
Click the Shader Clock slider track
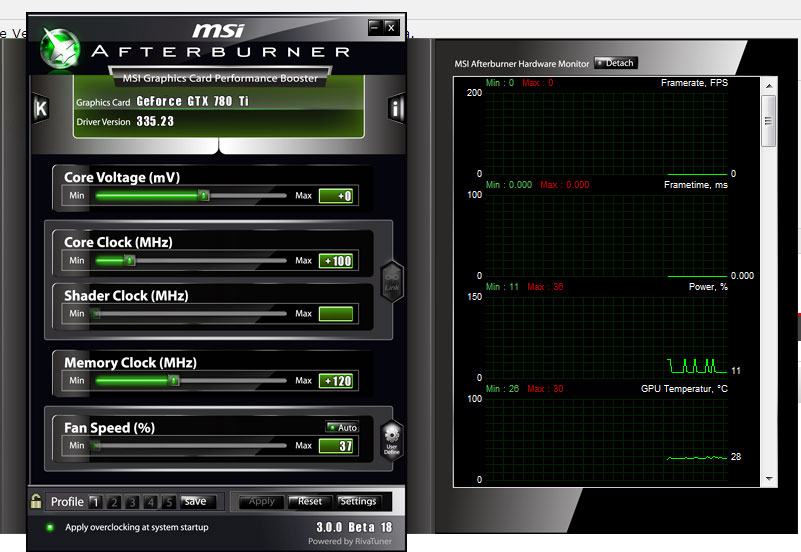(x=190, y=314)
